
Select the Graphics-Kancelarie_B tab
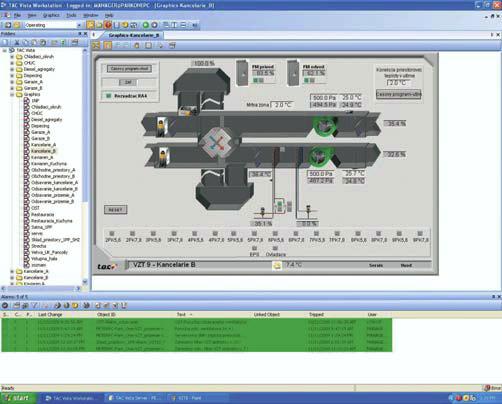coord(134,35)
